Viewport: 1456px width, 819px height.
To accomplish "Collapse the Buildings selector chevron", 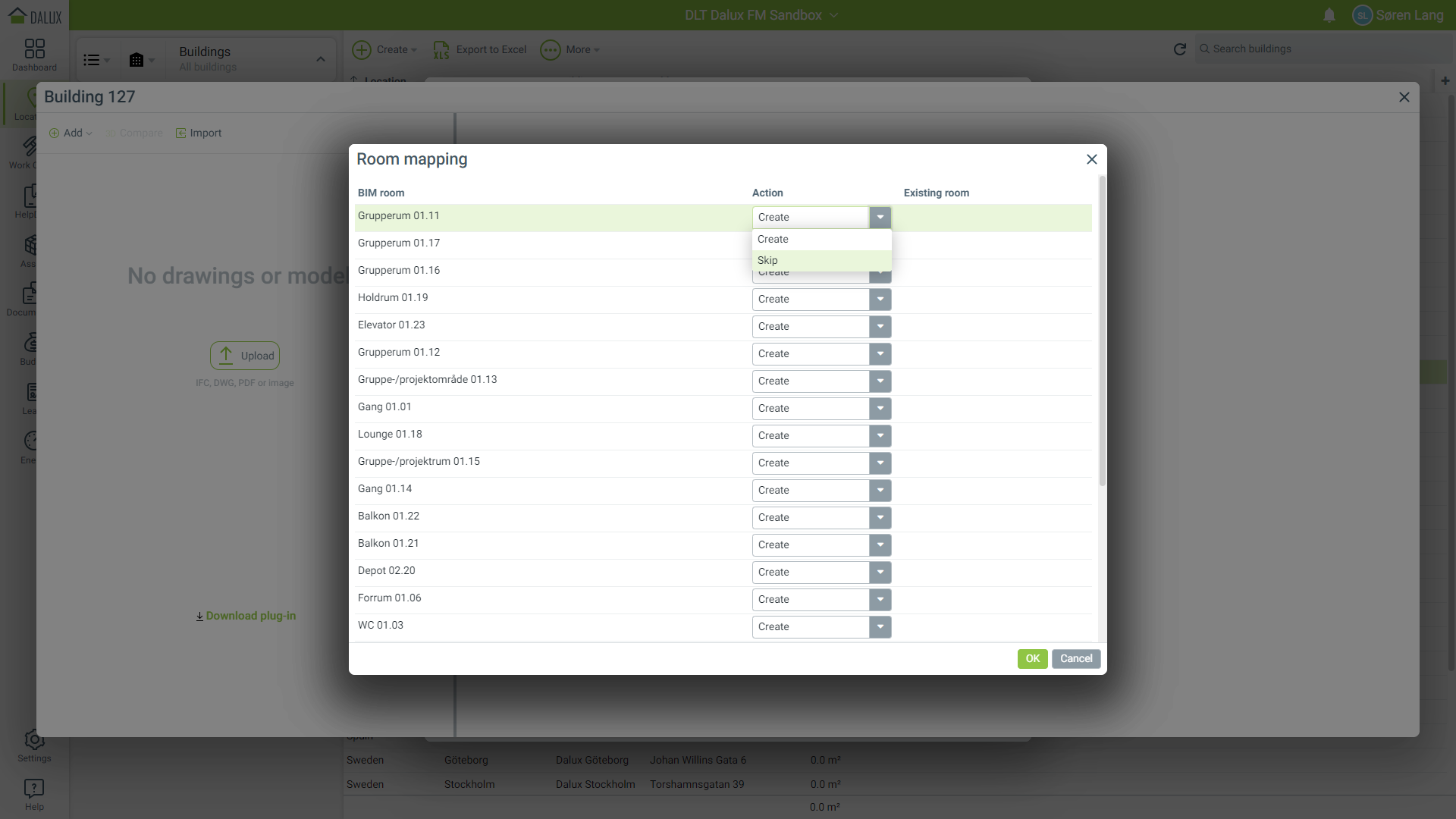I will [321, 59].
